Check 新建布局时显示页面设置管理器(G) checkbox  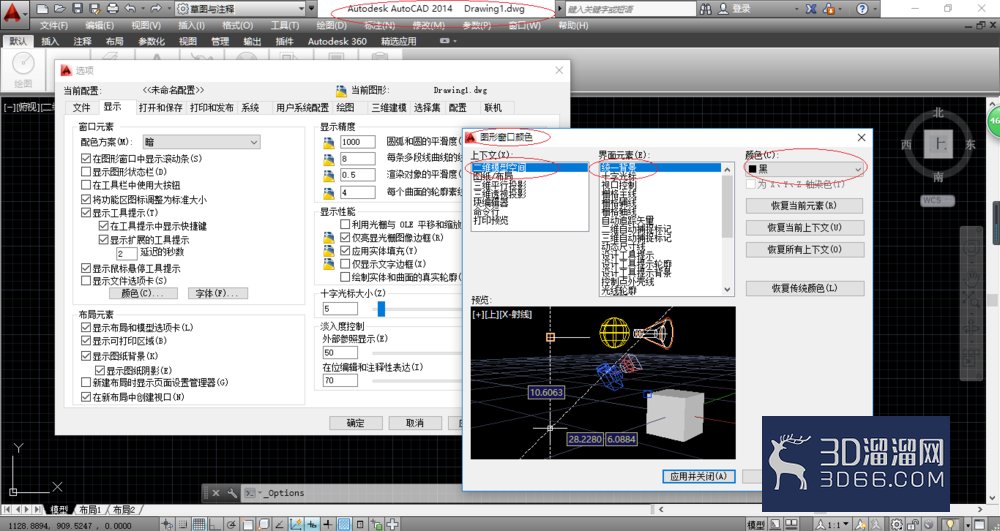tap(86, 382)
